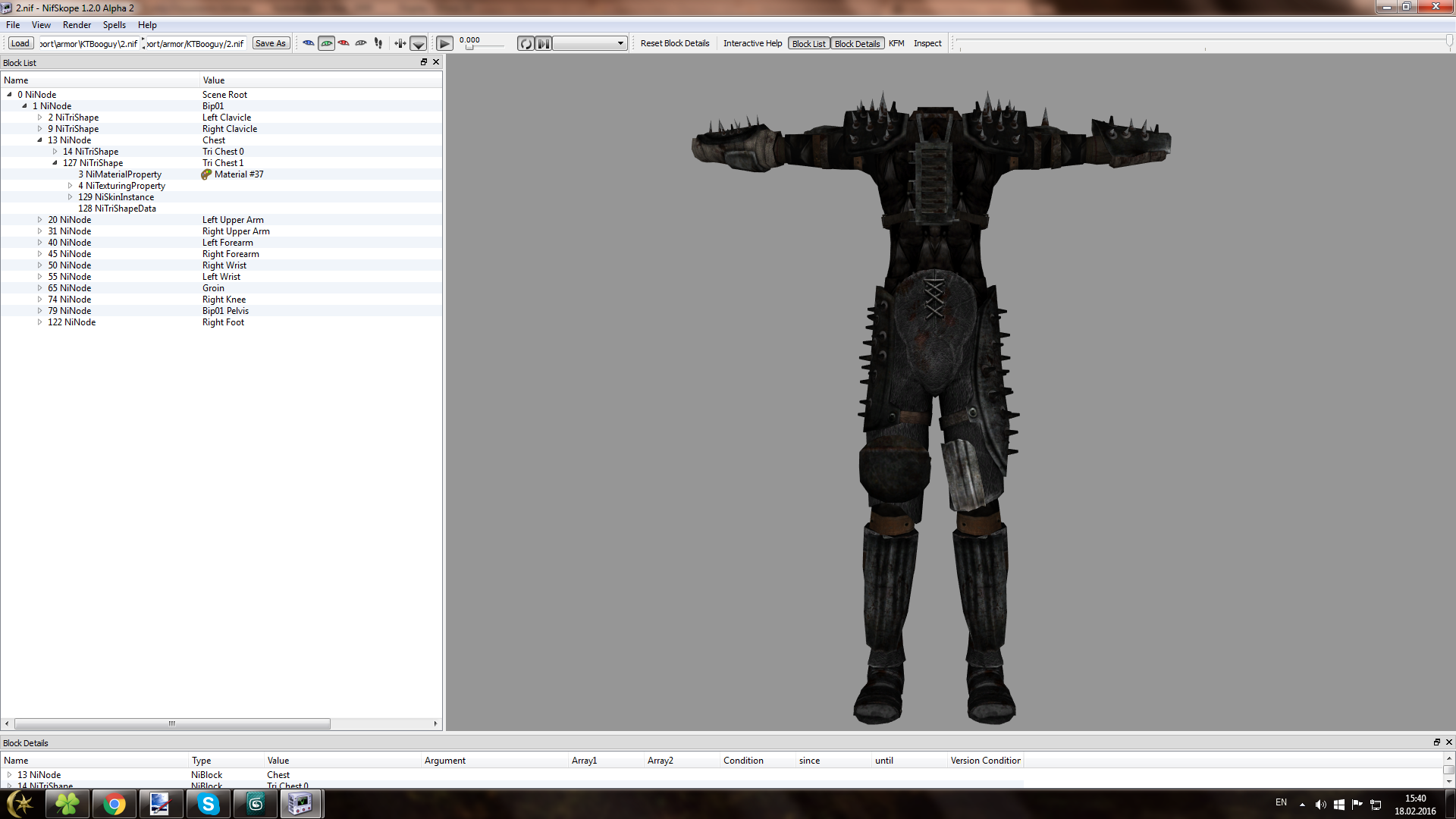Viewport: 1456px width, 819px height.
Task: Click the Material #37 palette icon
Action: pyautogui.click(x=206, y=174)
